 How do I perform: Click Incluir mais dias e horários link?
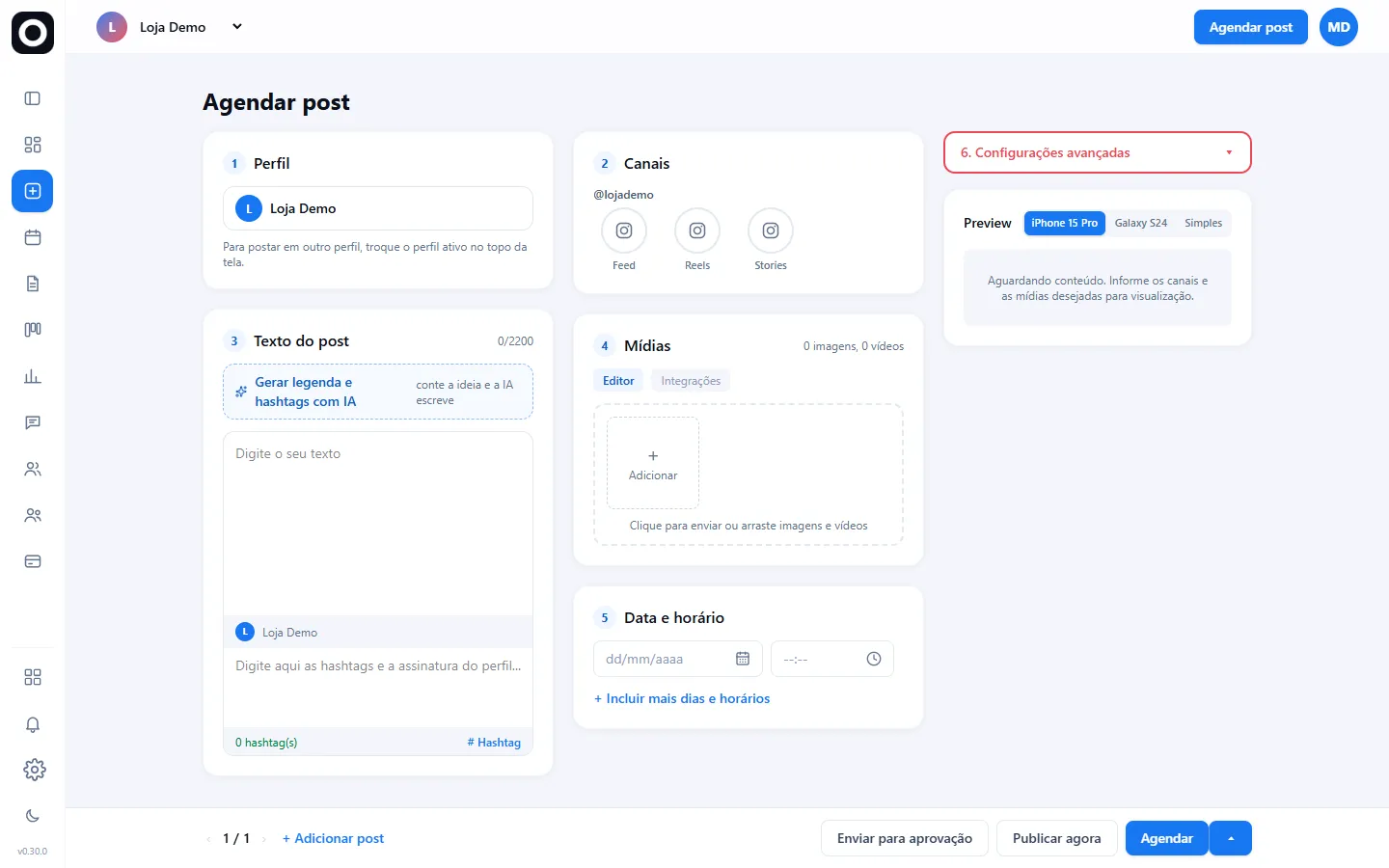tap(682, 698)
